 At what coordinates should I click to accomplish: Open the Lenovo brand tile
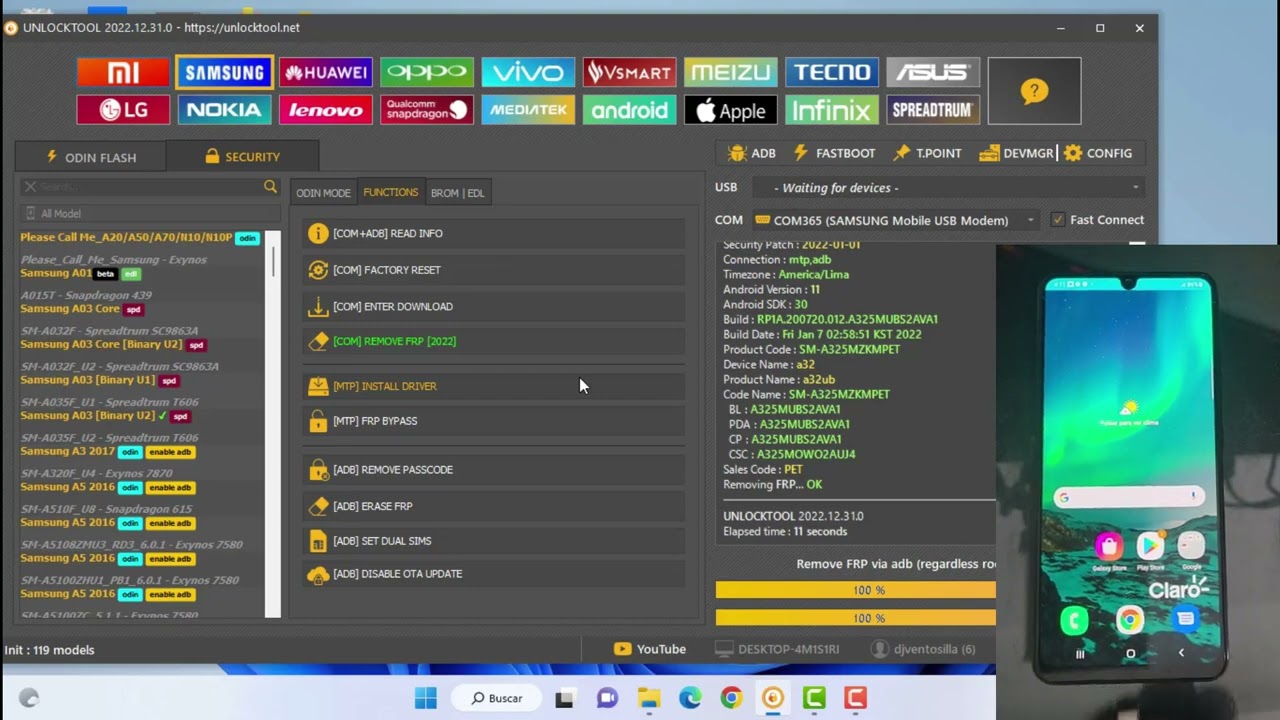(x=326, y=110)
